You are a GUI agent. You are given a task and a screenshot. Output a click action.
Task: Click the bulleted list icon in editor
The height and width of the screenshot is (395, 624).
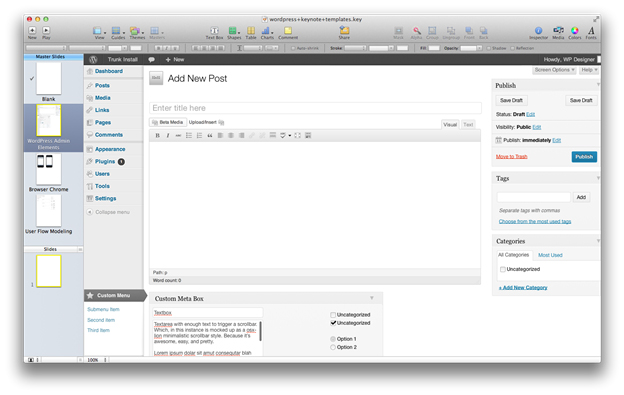coord(189,136)
